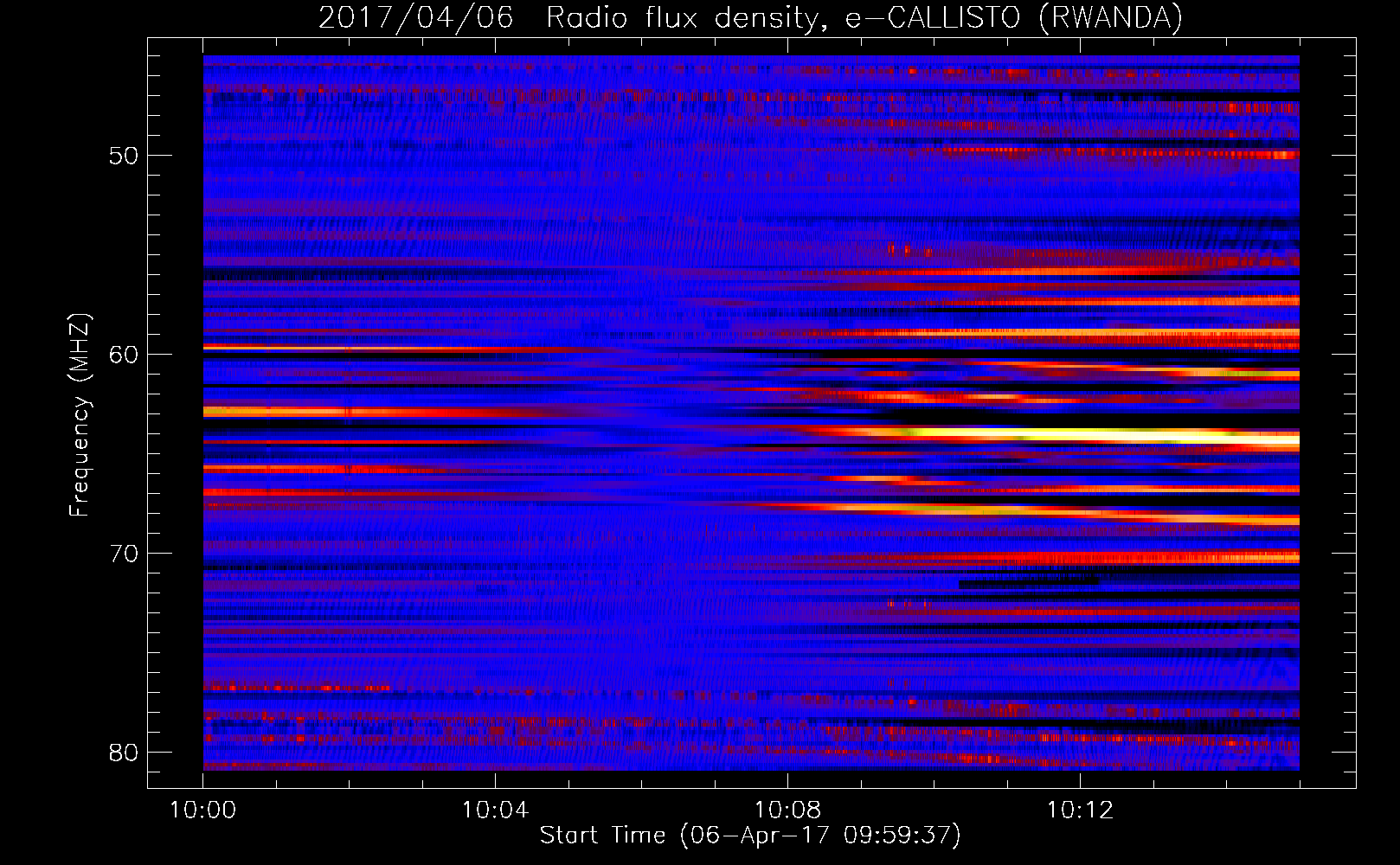Viewport: 1400px width, 865px height.
Task: Click the 80 frequency tick label
Action: coord(124,752)
